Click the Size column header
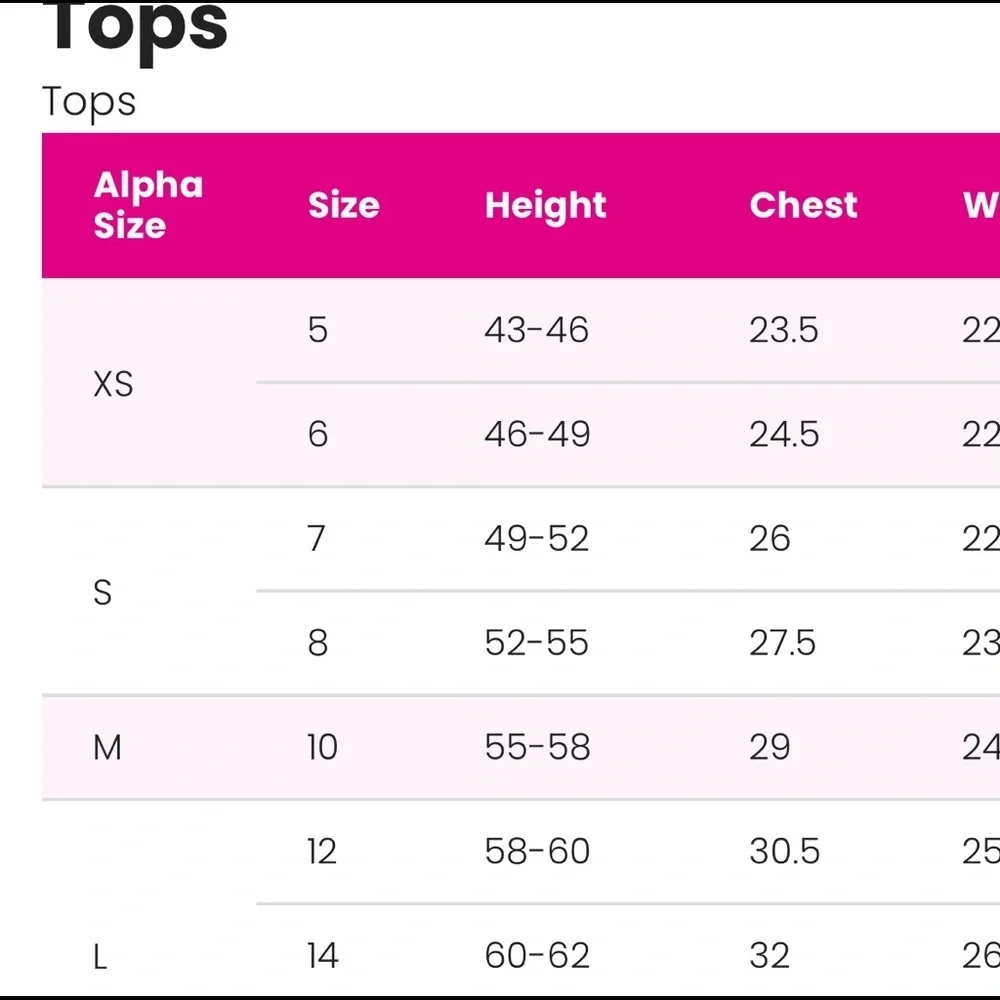The width and height of the screenshot is (1000, 1000). (x=344, y=205)
